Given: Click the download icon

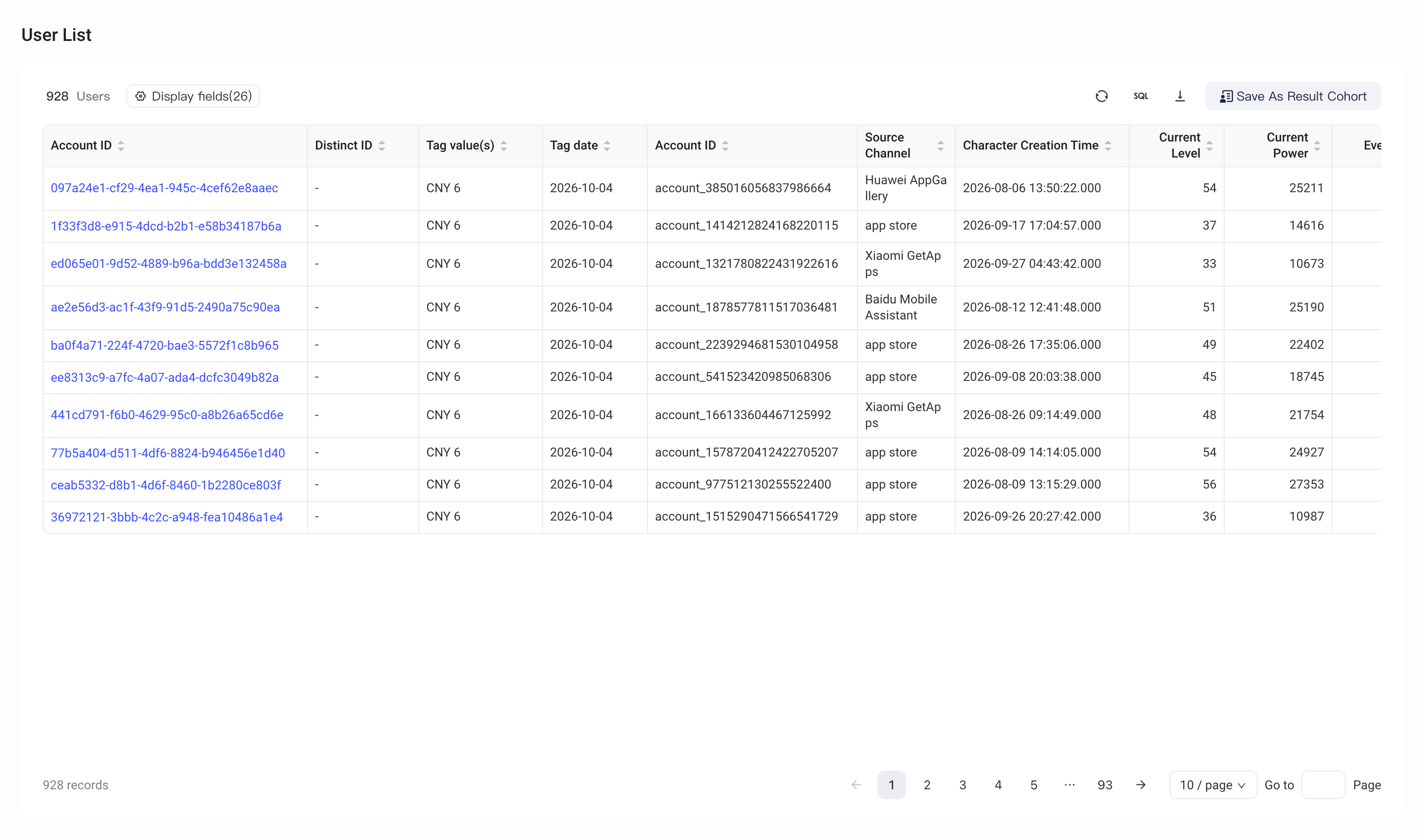Looking at the screenshot, I should 1180,96.
